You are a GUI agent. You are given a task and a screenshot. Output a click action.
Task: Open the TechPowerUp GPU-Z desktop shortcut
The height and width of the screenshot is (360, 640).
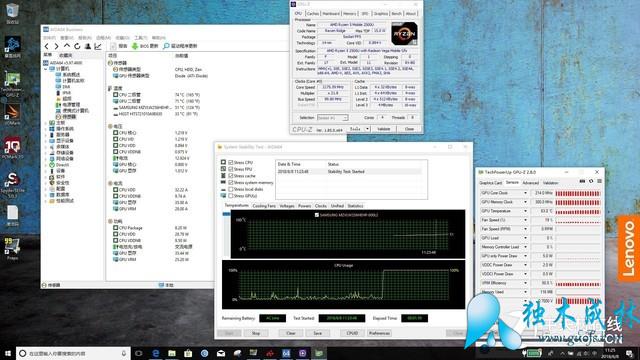coord(12,83)
